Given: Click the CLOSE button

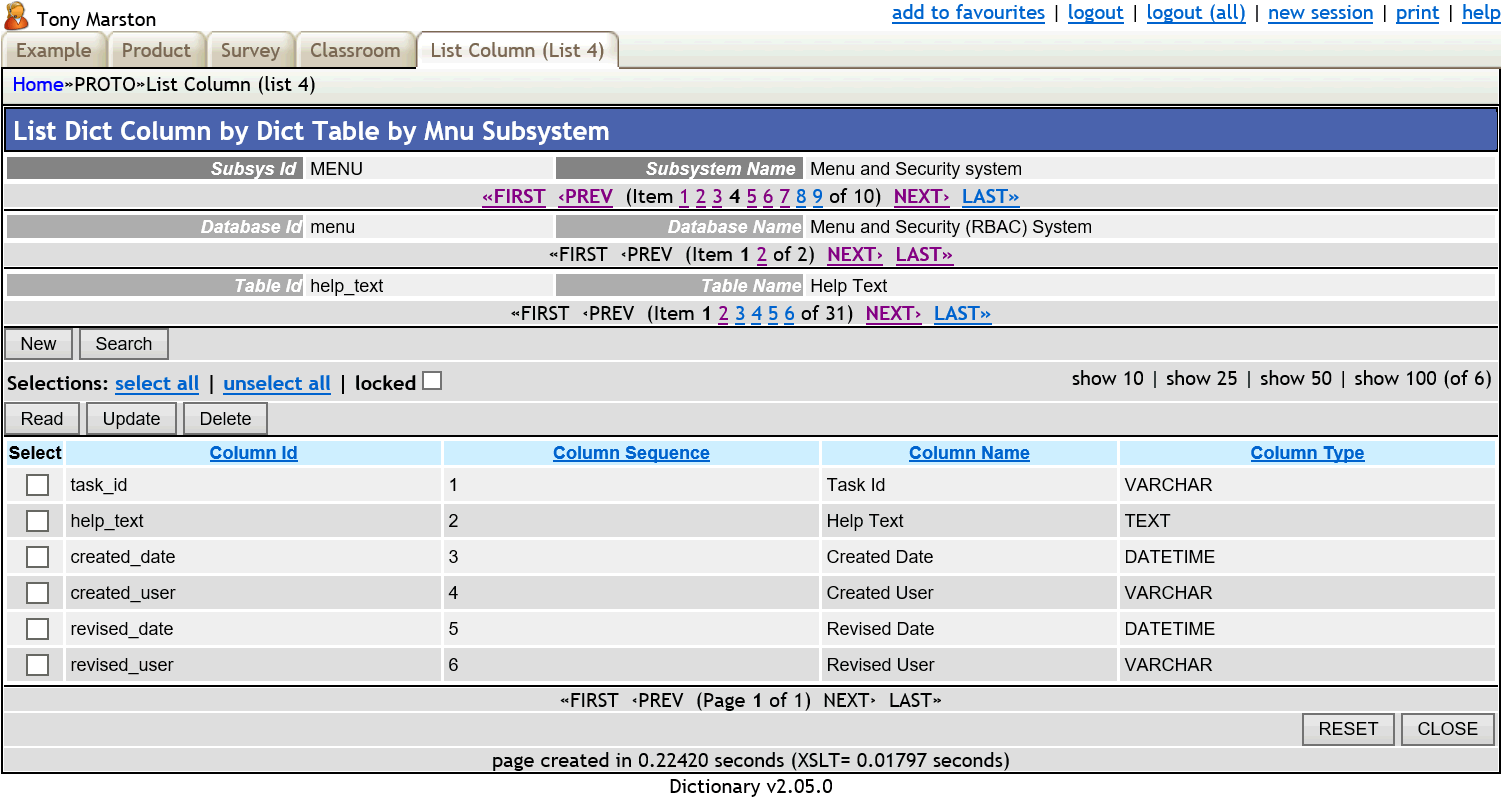Looking at the screenshot, I should coord(1447,729).
